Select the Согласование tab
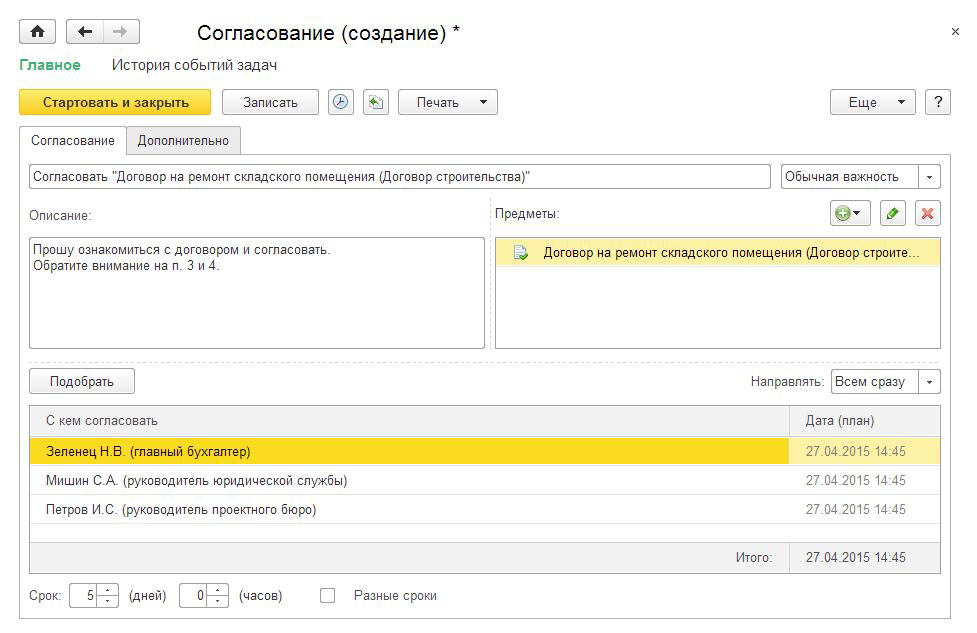 click(x=73, y=141)
